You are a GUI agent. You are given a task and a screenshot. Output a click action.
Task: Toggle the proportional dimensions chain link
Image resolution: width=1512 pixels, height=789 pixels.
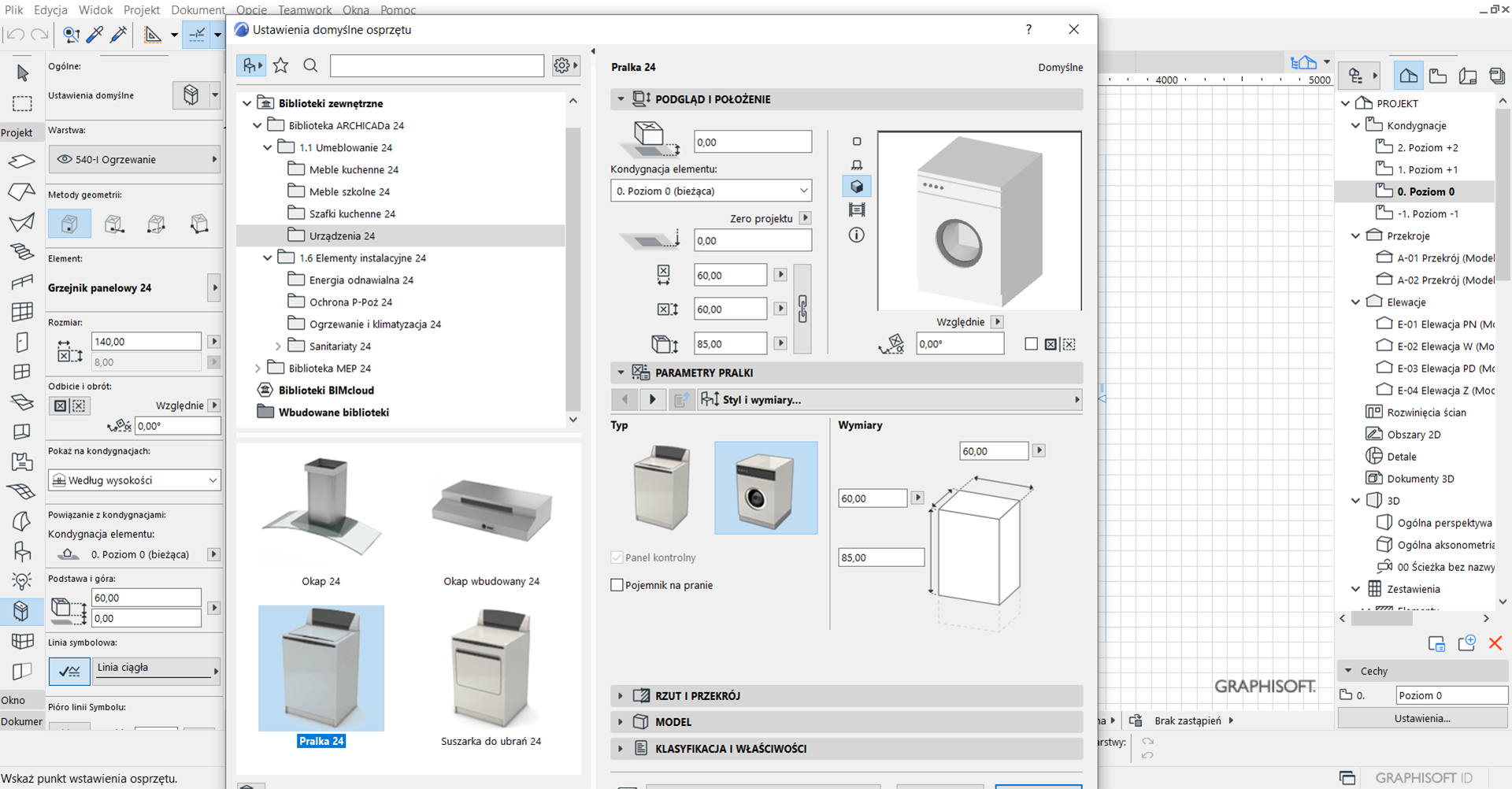pos(802,309)
